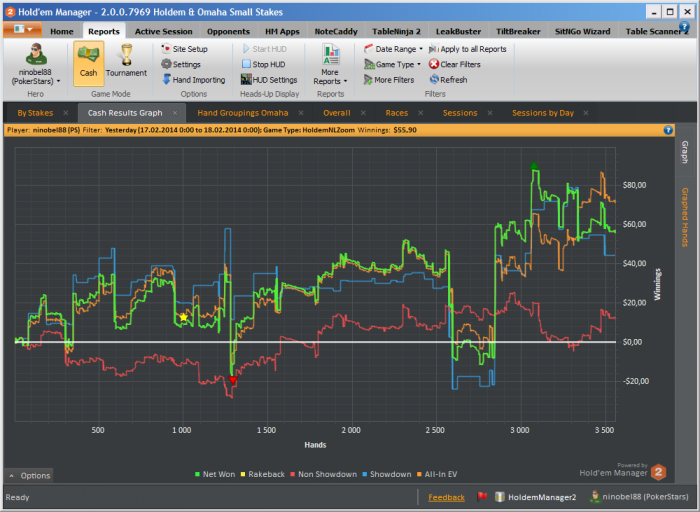Open More Filters
Screen dimensions: 700x512
click(389, 79)
